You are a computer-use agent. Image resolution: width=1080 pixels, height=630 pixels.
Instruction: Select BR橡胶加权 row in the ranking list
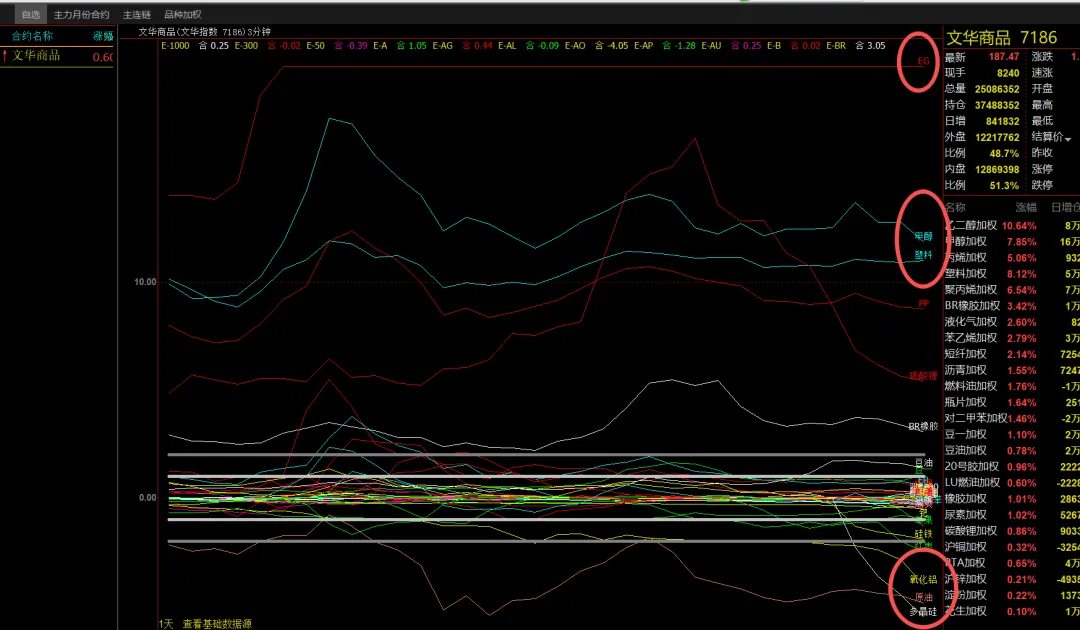pos(1012,306)
